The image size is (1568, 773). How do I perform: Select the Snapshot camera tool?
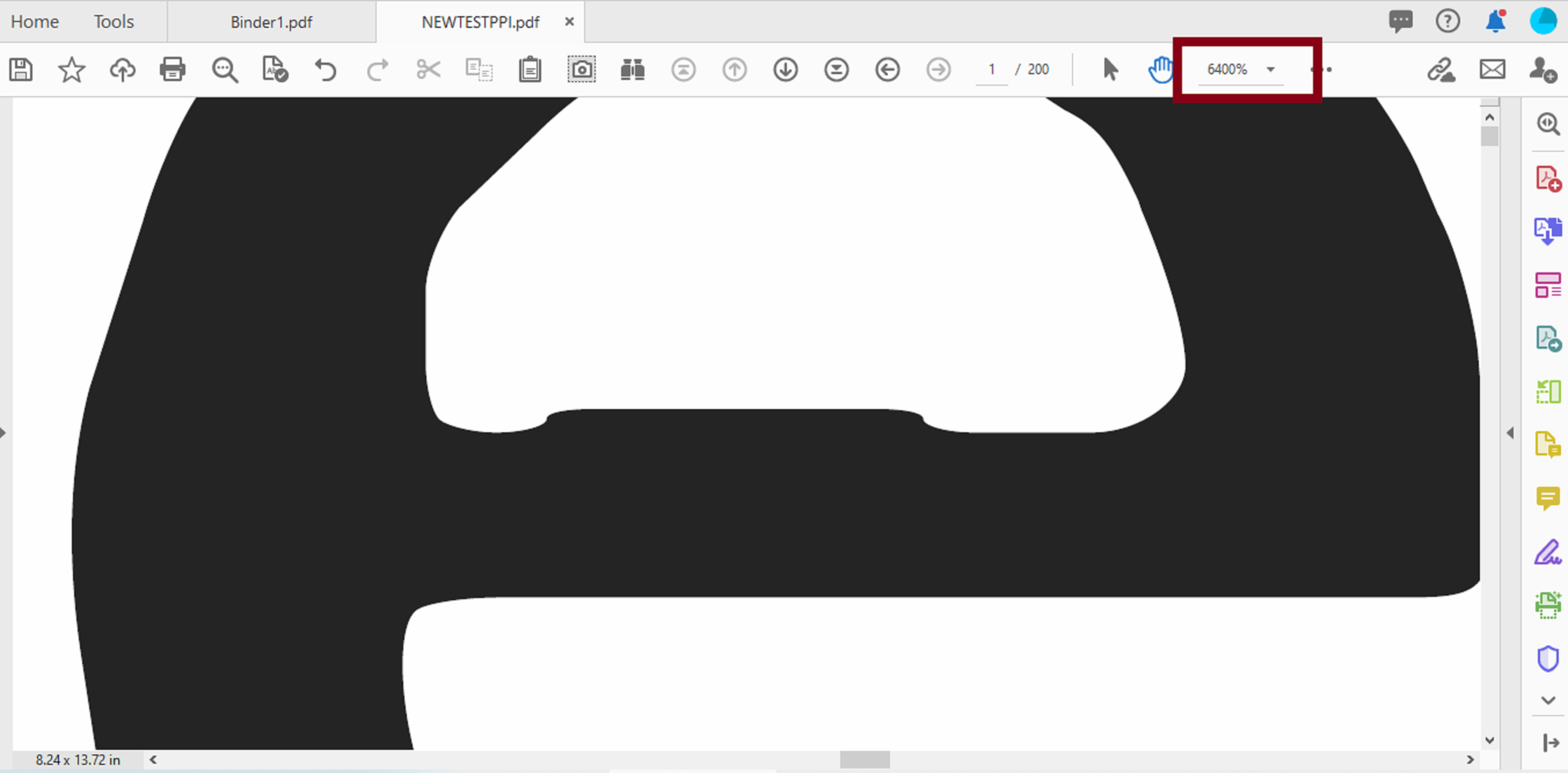pyautogui.click(x=581, y=69)
